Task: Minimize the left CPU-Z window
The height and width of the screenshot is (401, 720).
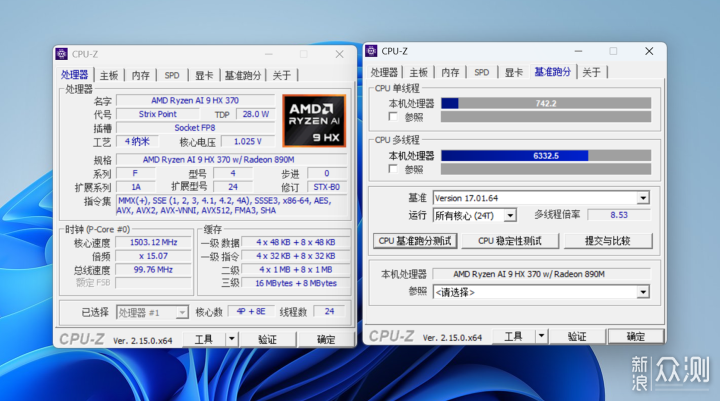Action: (x=269, y=54)
